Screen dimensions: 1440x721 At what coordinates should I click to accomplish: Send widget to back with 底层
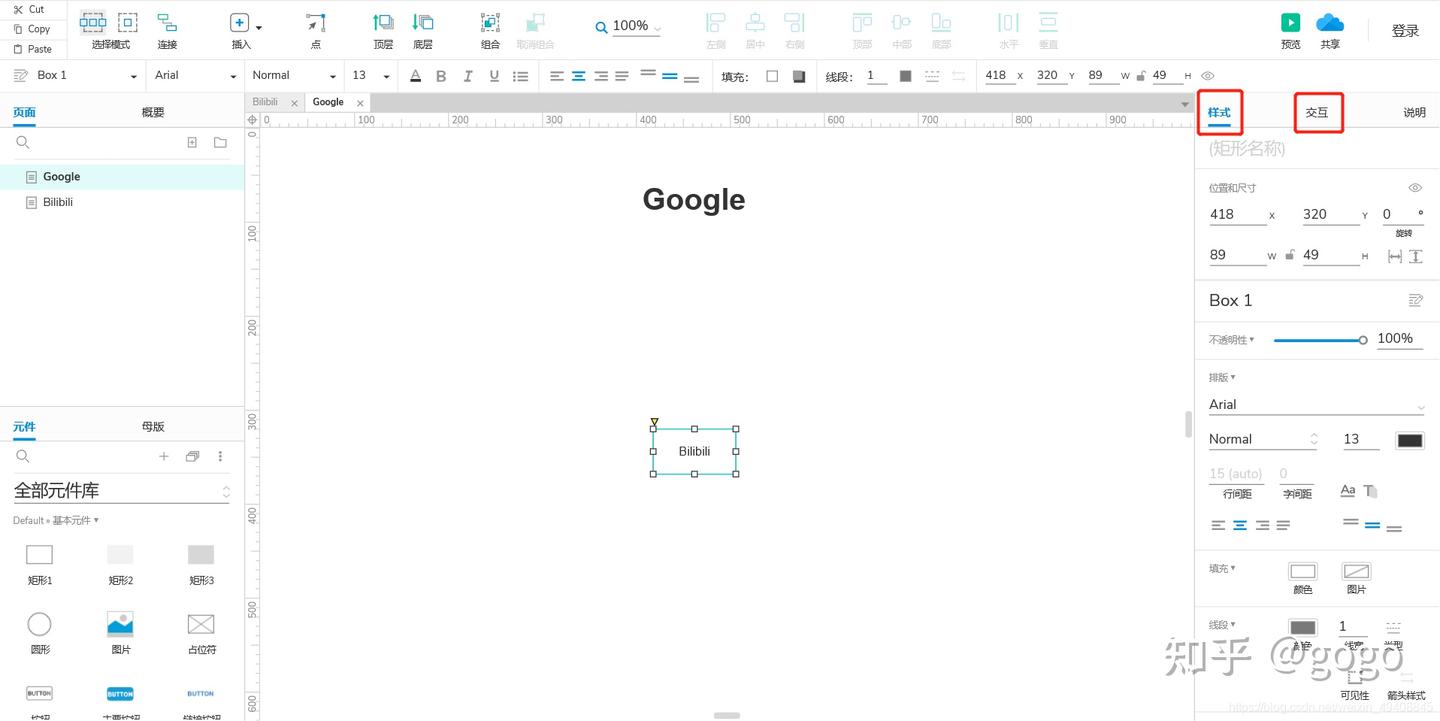coord(423,30)
